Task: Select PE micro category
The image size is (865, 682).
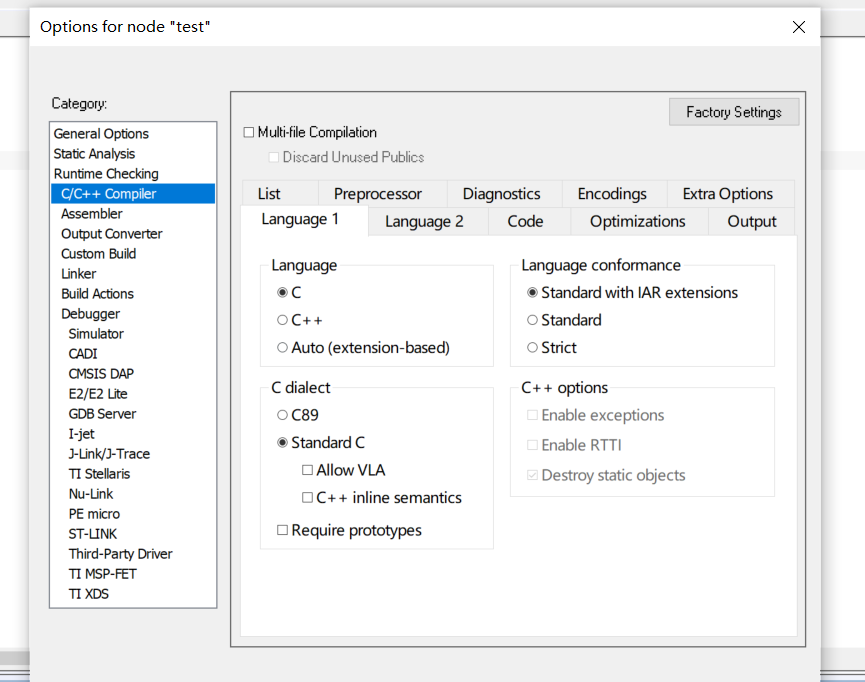Action: (133, 514)
